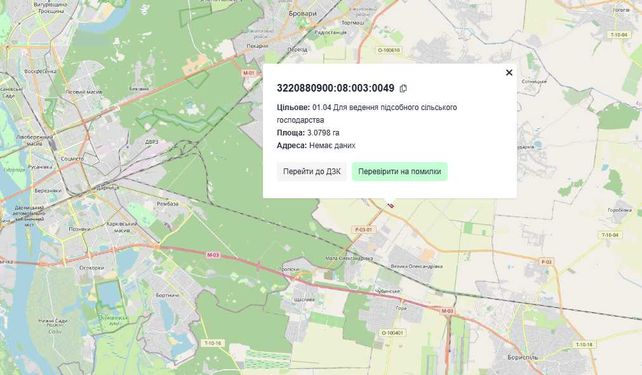
Task: Click the P-03-01 road shield
Action: pyautogui.click(x=363, y=230)
